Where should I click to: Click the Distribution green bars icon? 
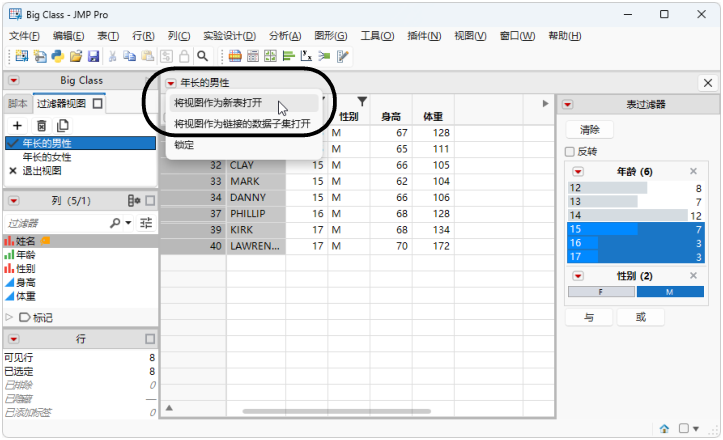coord(289,56)
